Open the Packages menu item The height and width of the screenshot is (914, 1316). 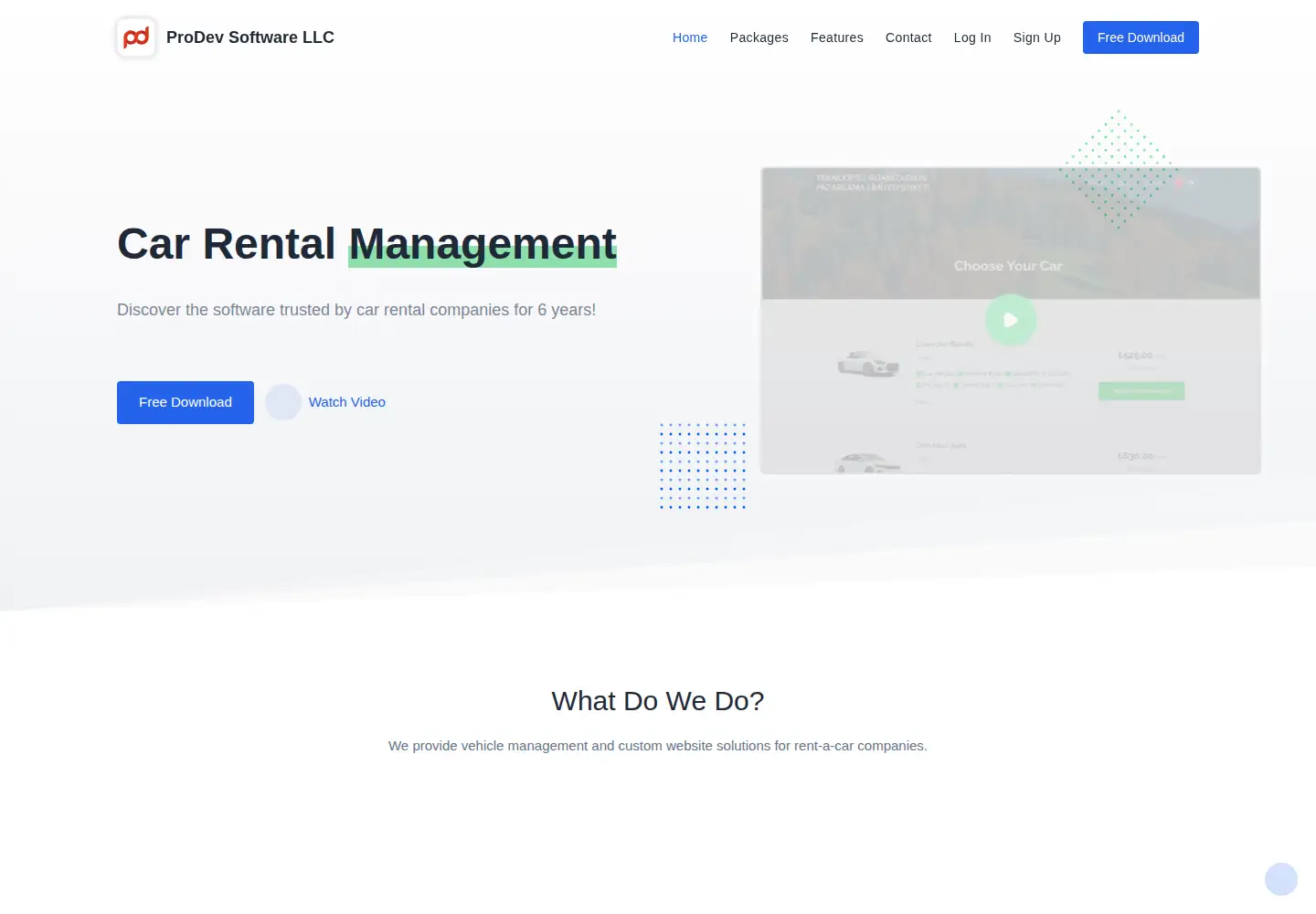[759, 37]
